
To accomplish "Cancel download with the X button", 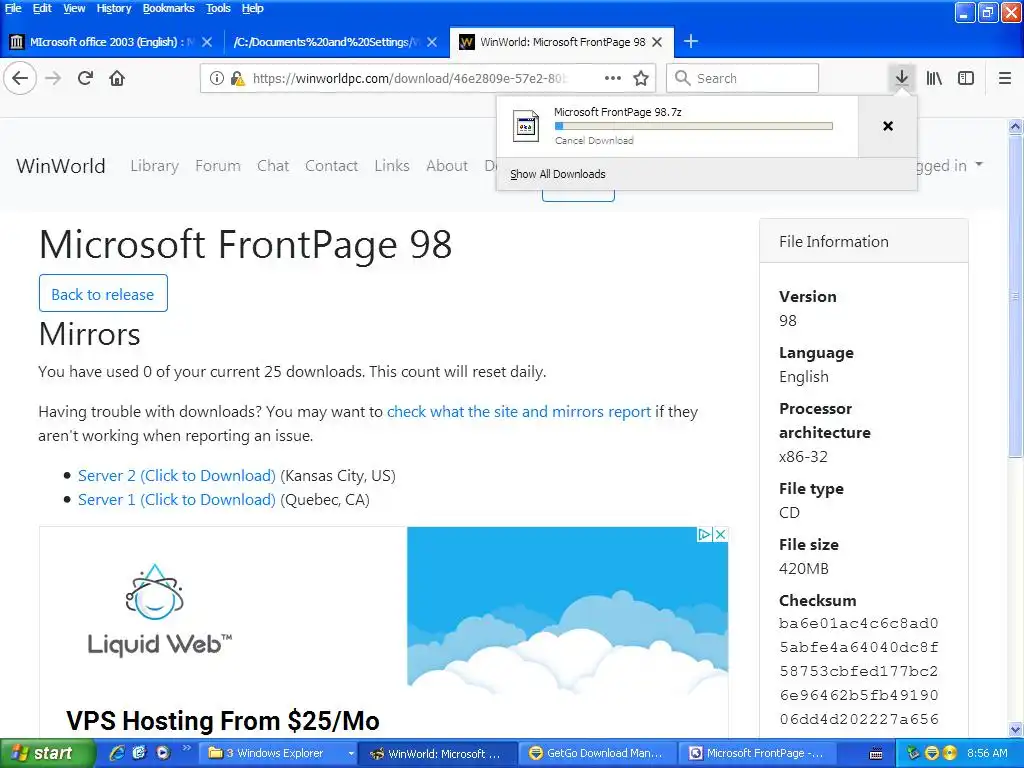I will [x=888, y=126].
